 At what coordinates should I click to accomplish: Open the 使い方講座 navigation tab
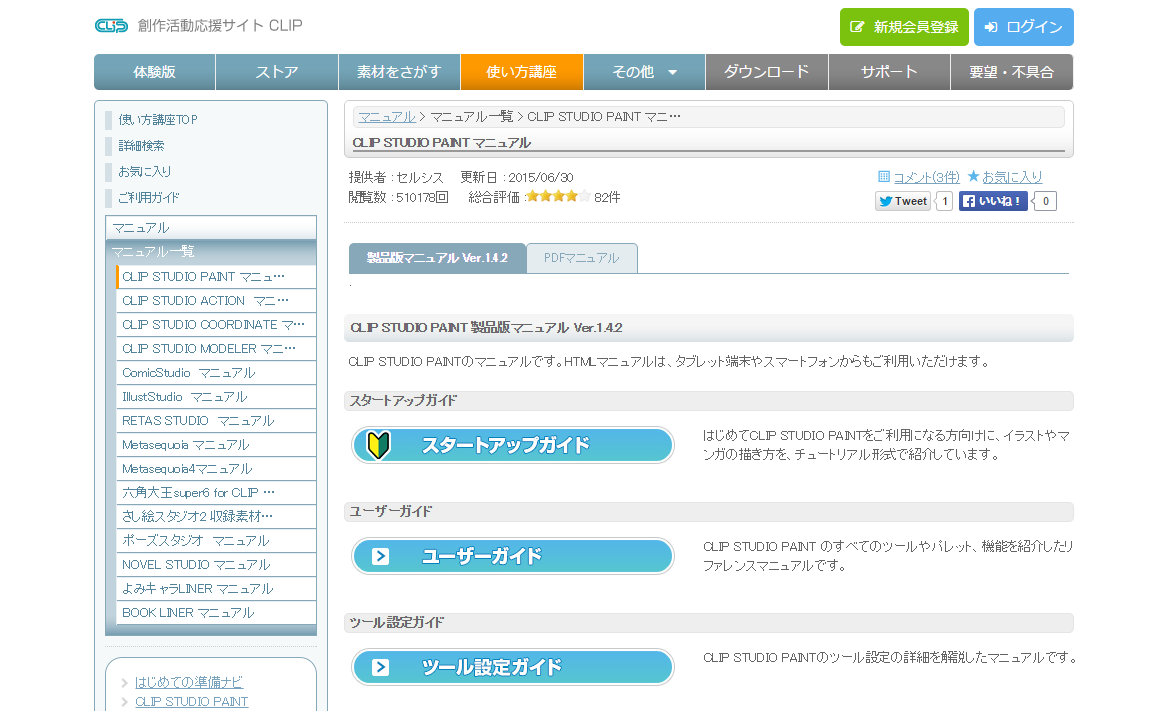(522, 72)
